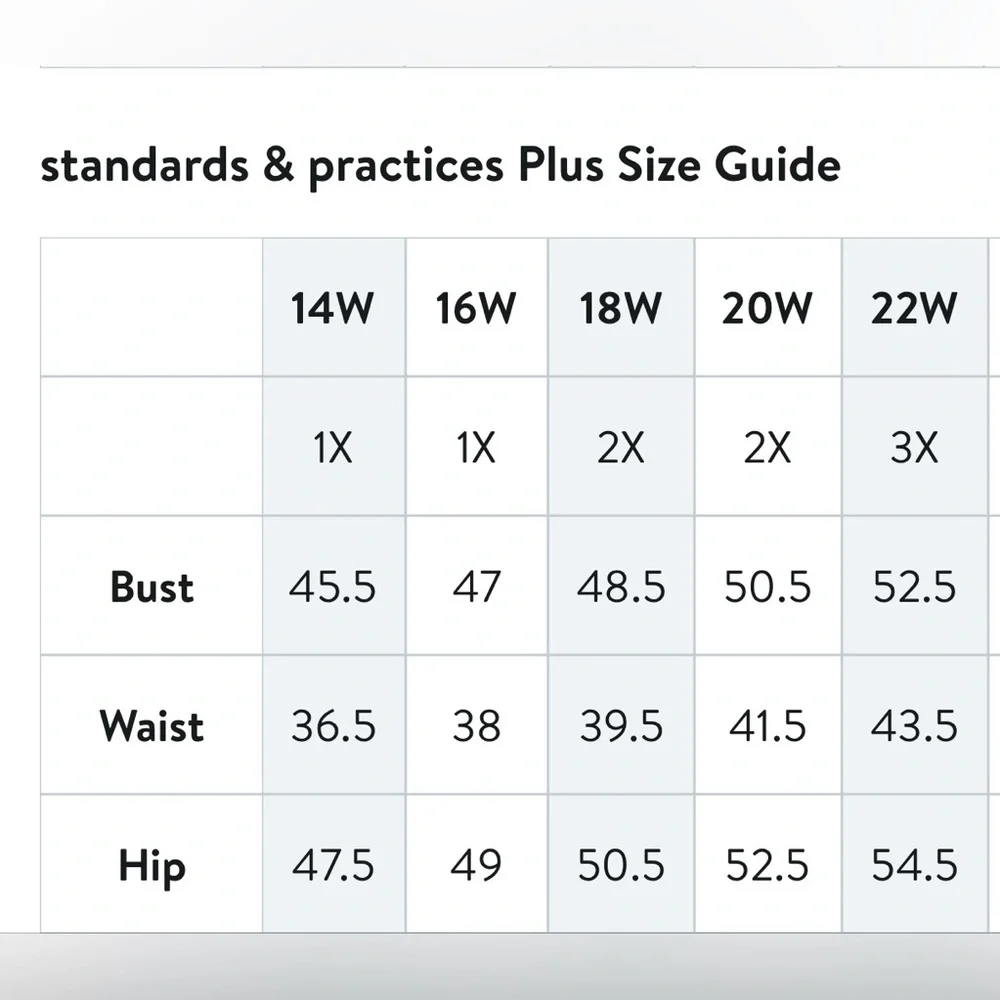The width and height of the screenshot is (1000, 1000).
Task: Select the 36.5 waist measurement
Action: coord(332,726)
